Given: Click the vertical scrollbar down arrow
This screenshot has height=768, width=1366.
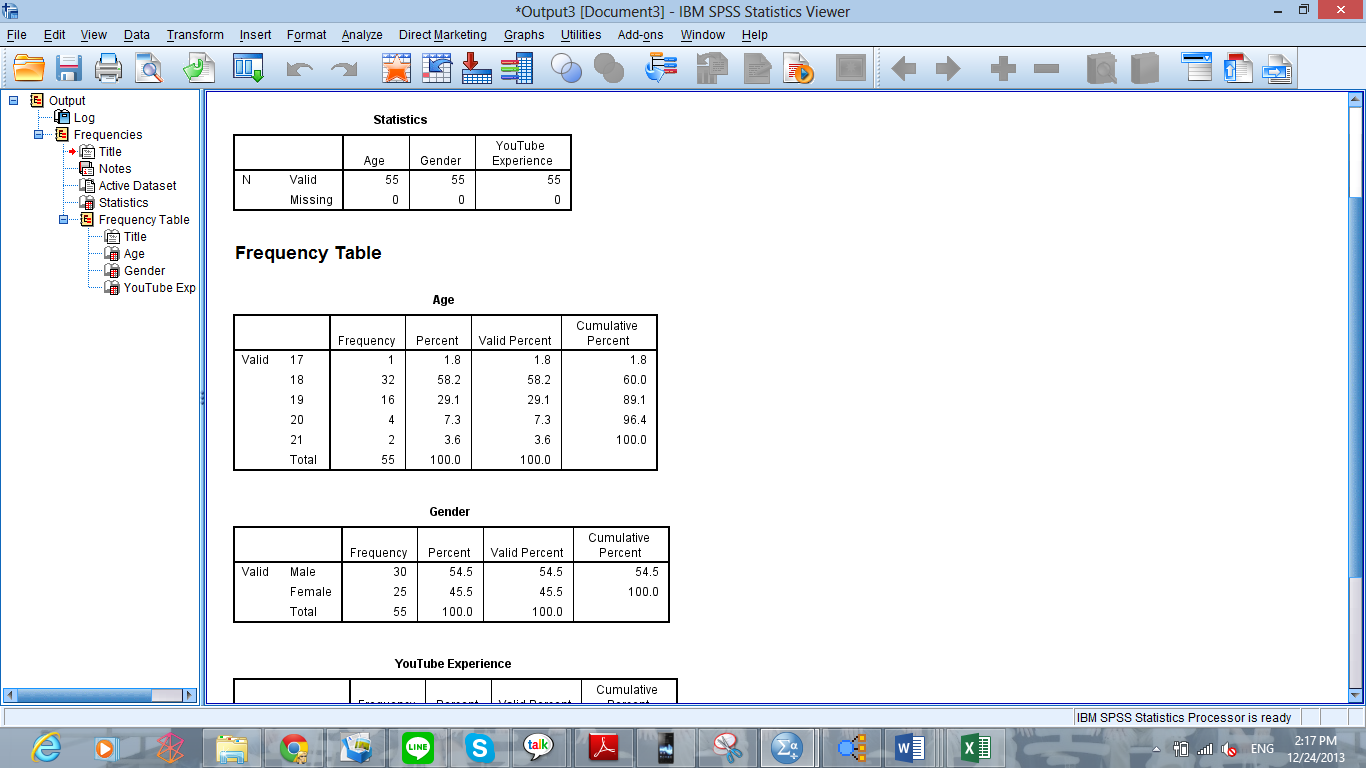Looking at the screenshot, I should (x=1357, y=694).
